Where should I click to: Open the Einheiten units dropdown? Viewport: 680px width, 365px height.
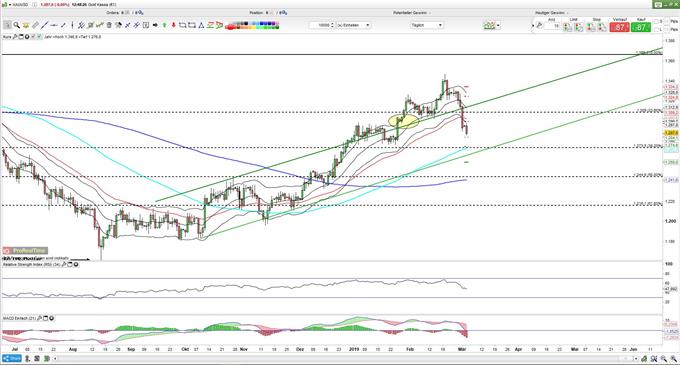coord(353,25)
